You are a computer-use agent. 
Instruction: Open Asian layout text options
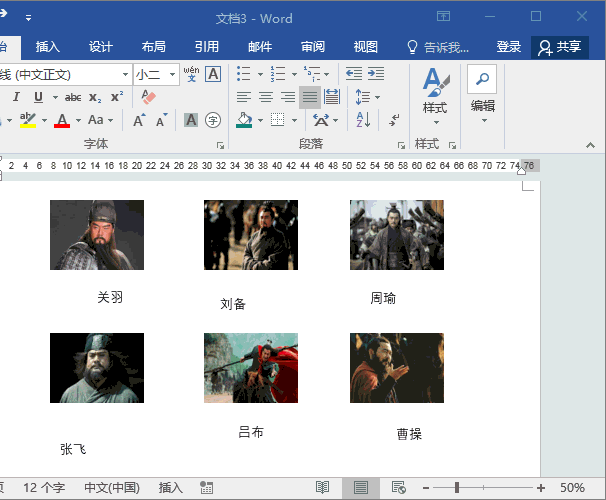[x=321, y=120]
